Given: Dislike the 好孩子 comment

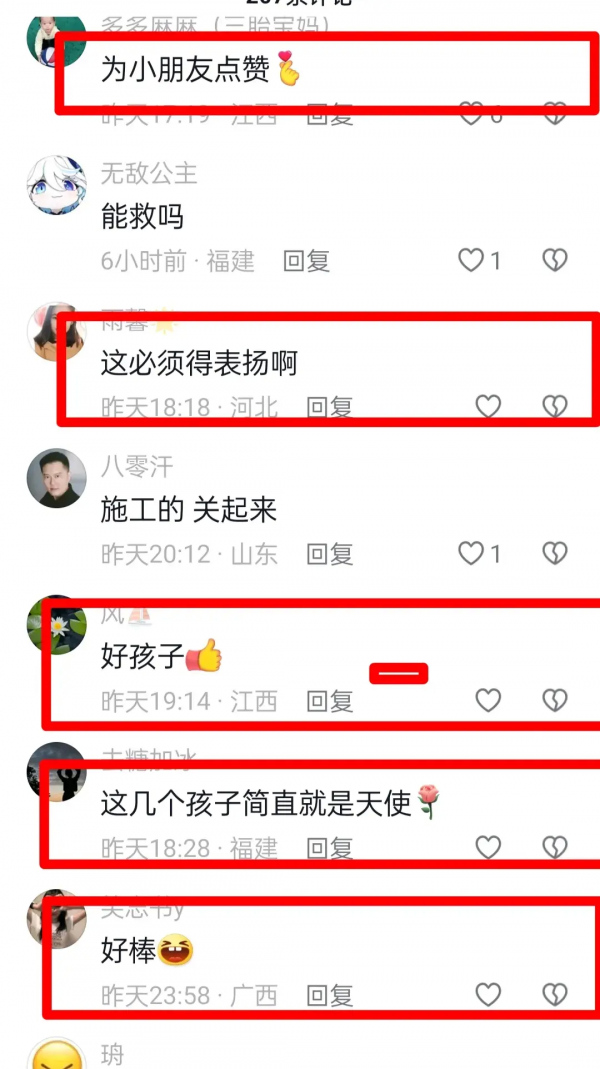Looking at the screenshot, I should [555, 700].
